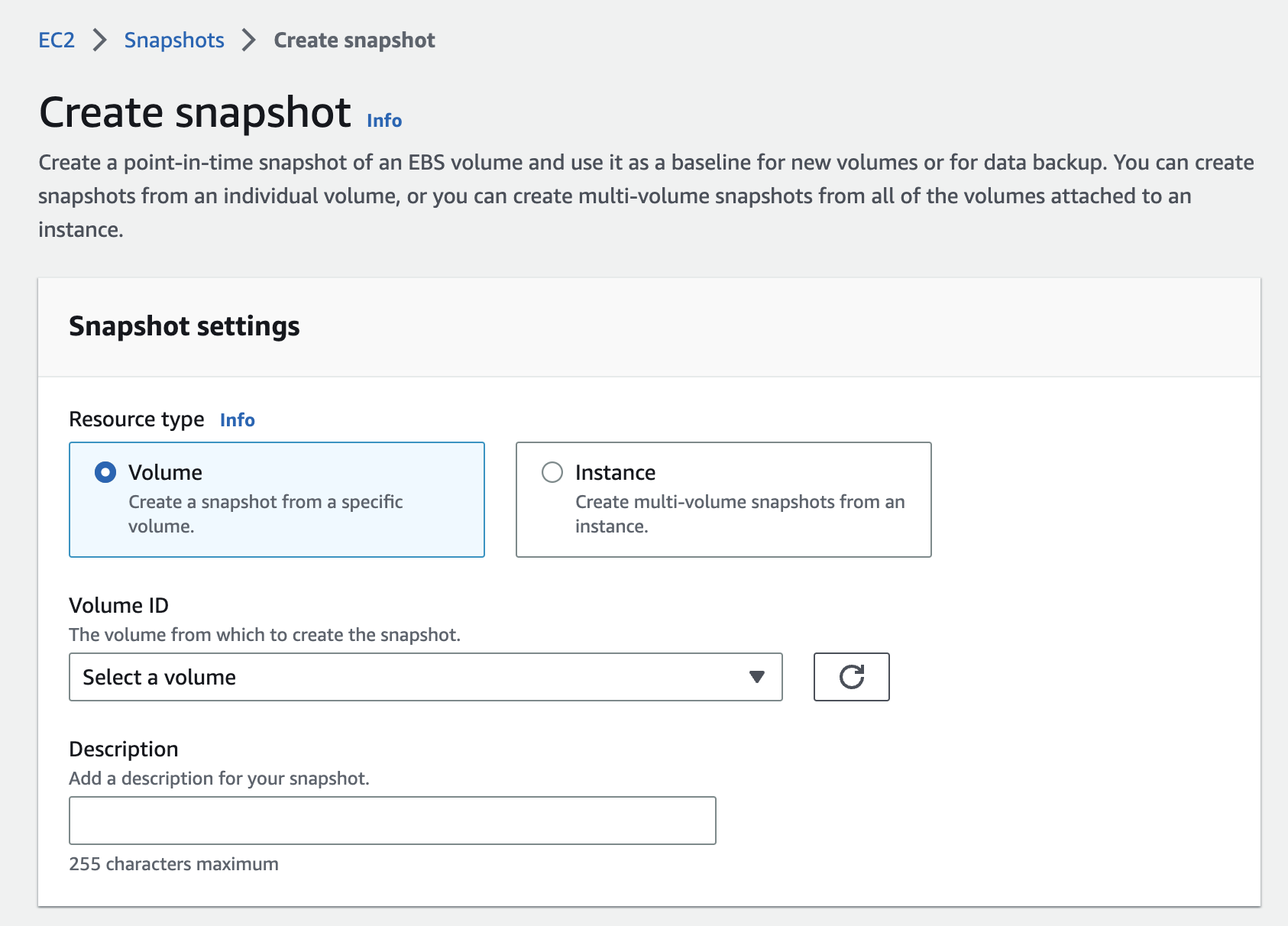Click the Description field label

coord(123,749)
